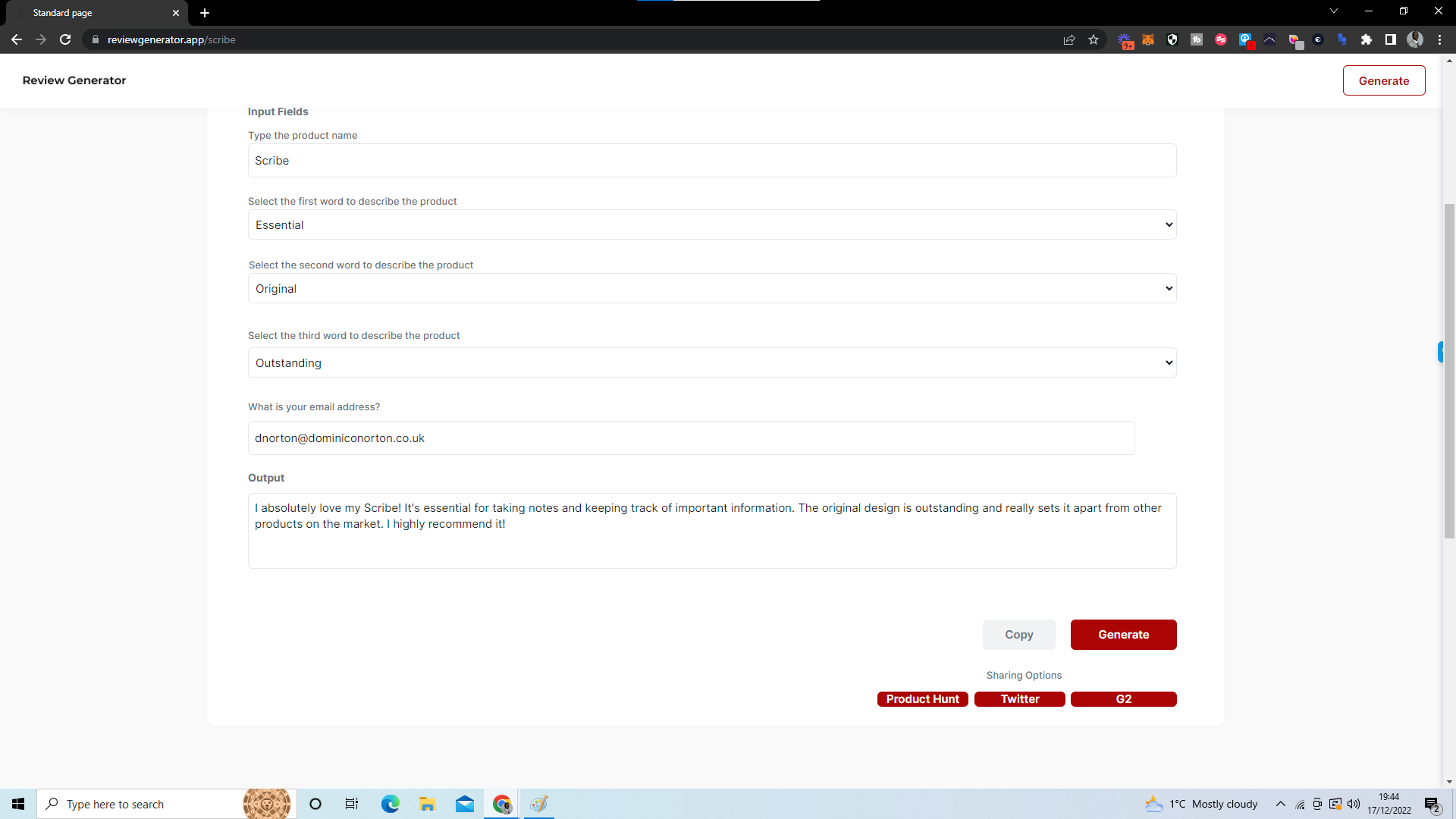Open the TubeBuddy extension icon

[x=1197, y=39]
